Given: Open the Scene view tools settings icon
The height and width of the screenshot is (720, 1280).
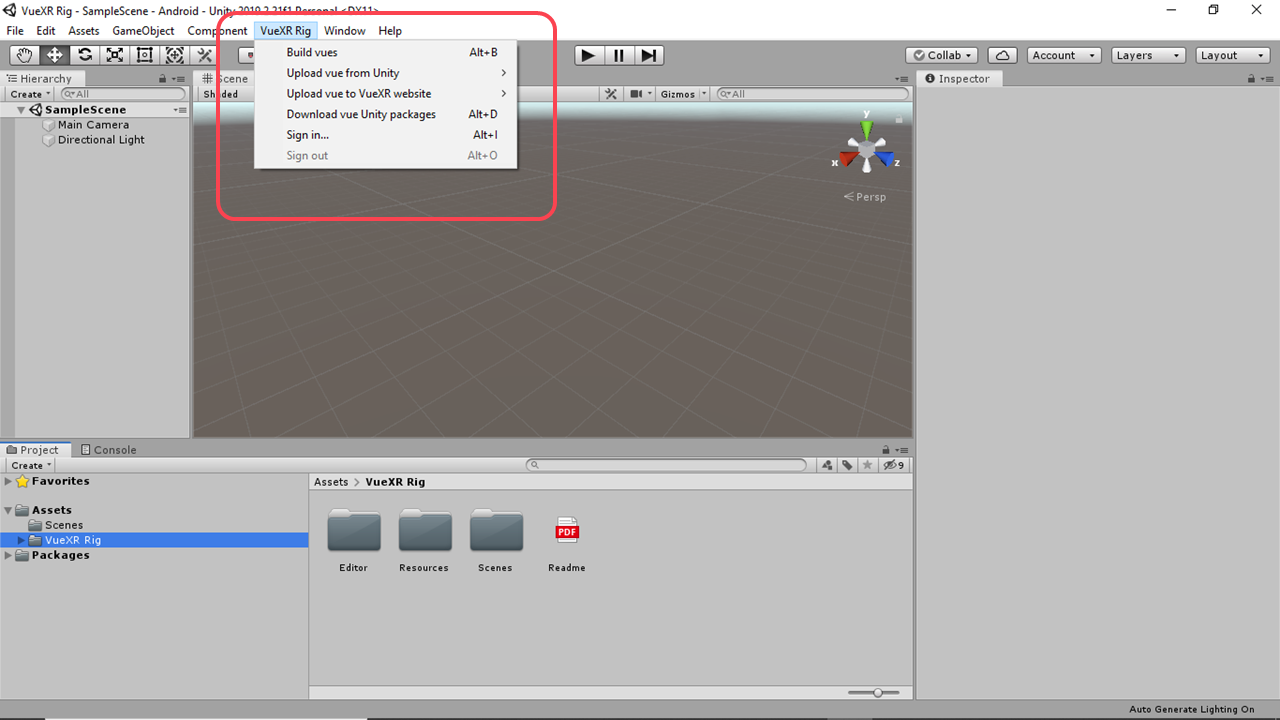Looking at the screenshot, I should [611, 94].
